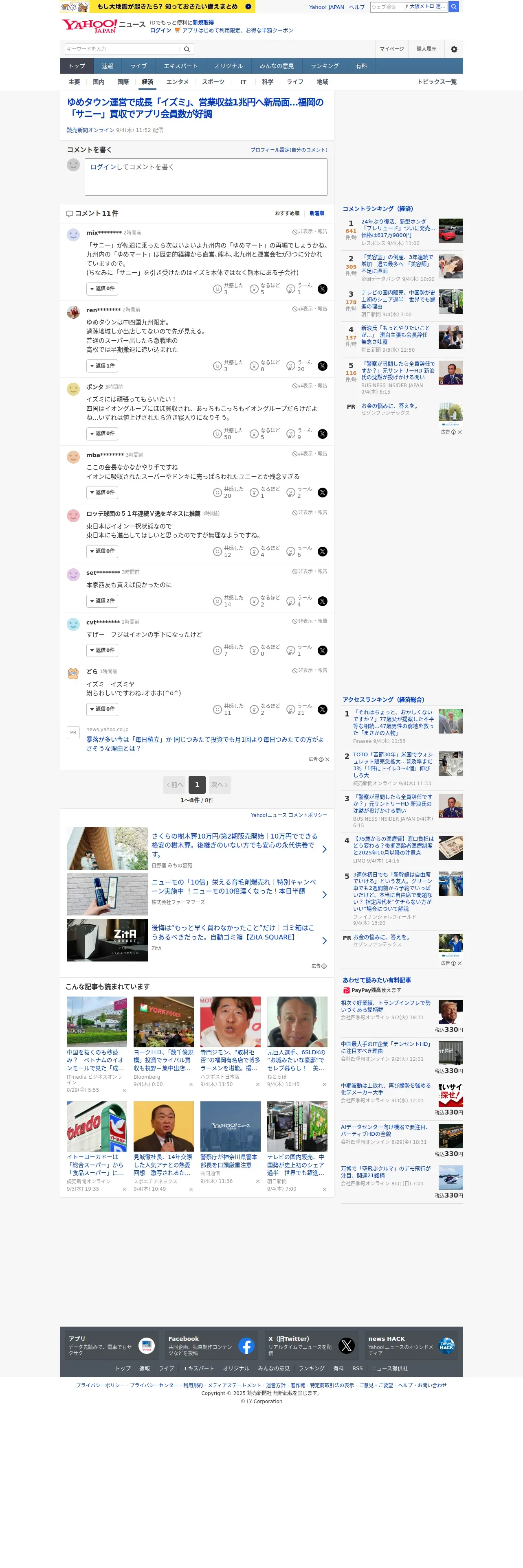Open thumbnail of 寺門ジモン article
Screen dimensions: 523x1568
pos(230,1022)
